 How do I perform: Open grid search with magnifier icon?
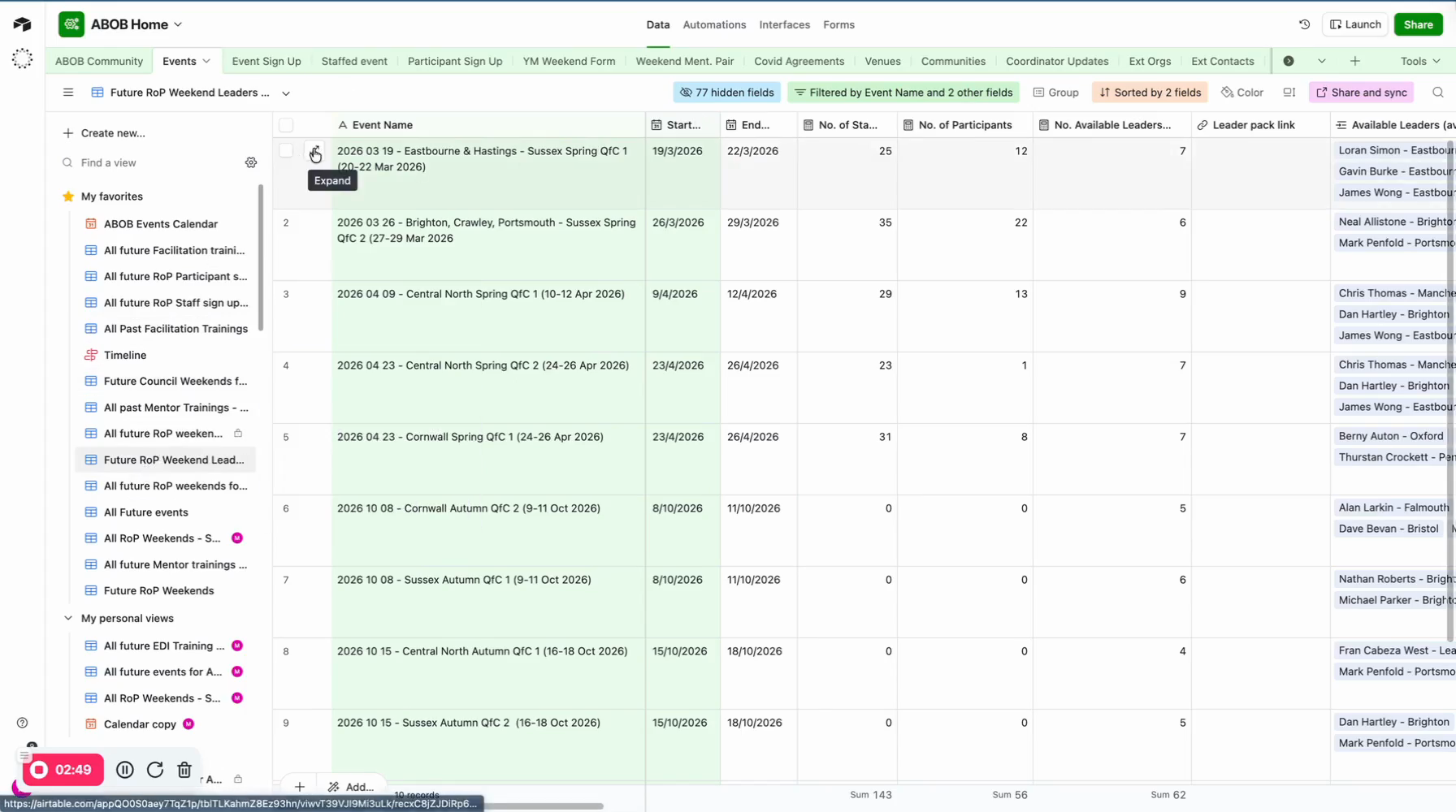1437,93
